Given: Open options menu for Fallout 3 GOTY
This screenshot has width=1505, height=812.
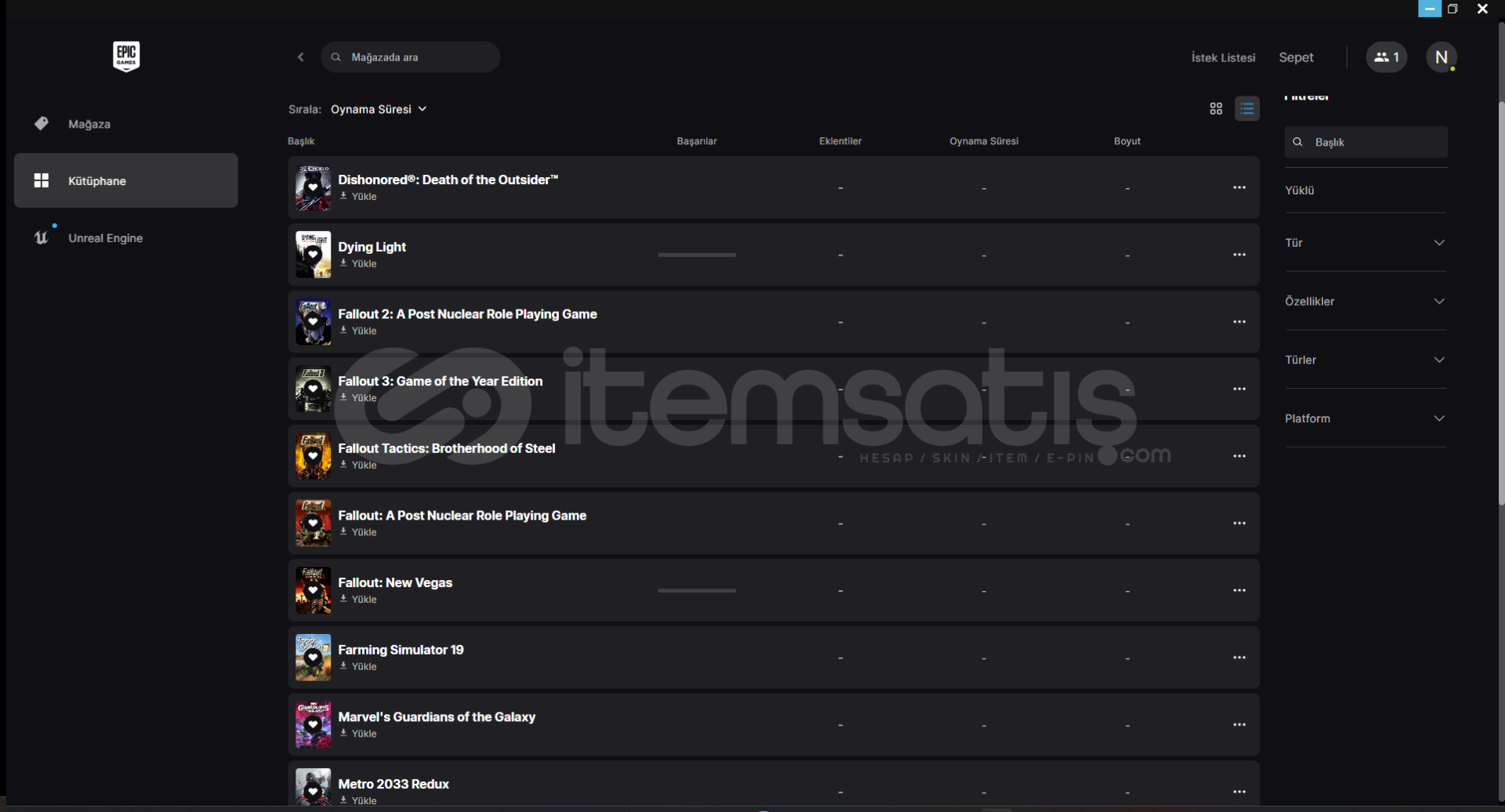Looking at the screenshot, I should (x=1239, y=389).
